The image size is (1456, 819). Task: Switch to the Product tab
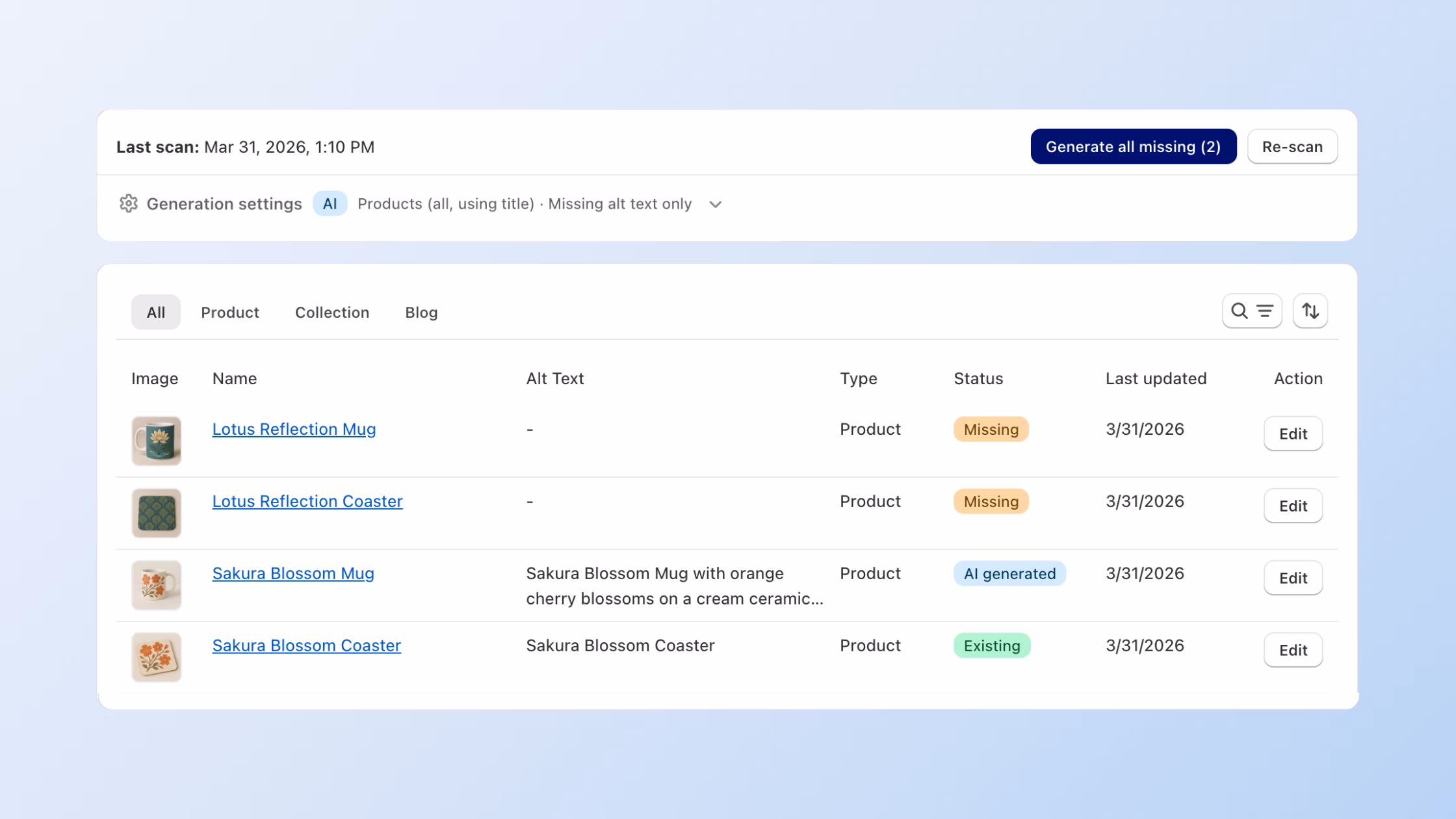(229, 312)
